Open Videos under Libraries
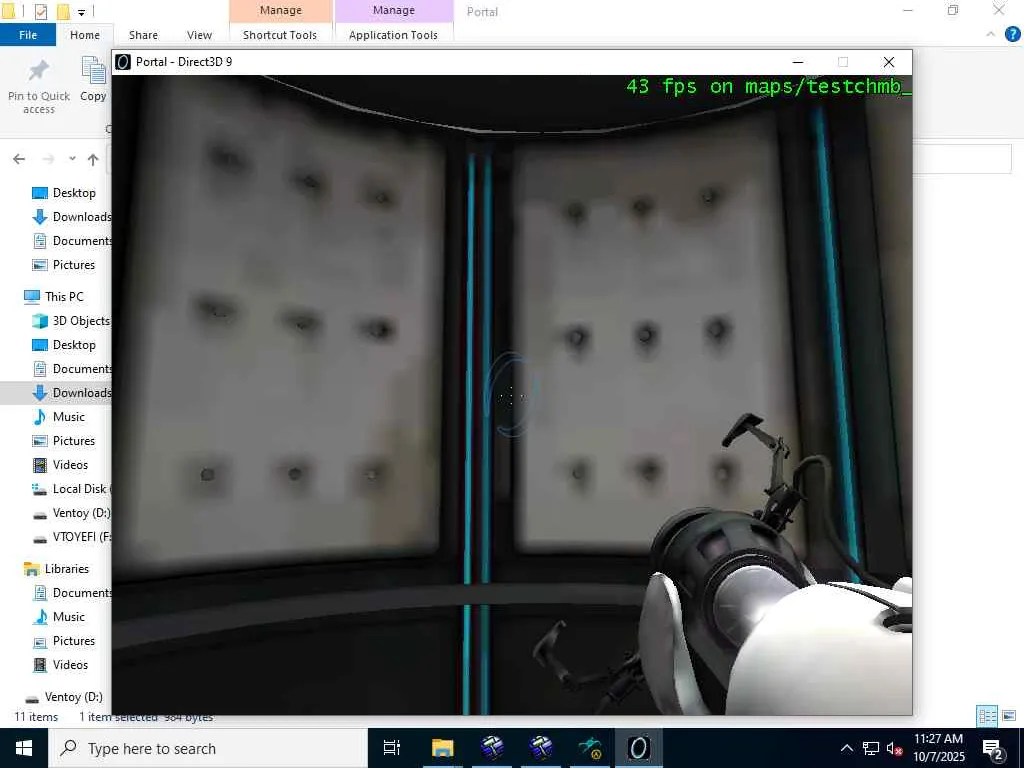This screenshot has height=768, width=1024. (70, 665)
